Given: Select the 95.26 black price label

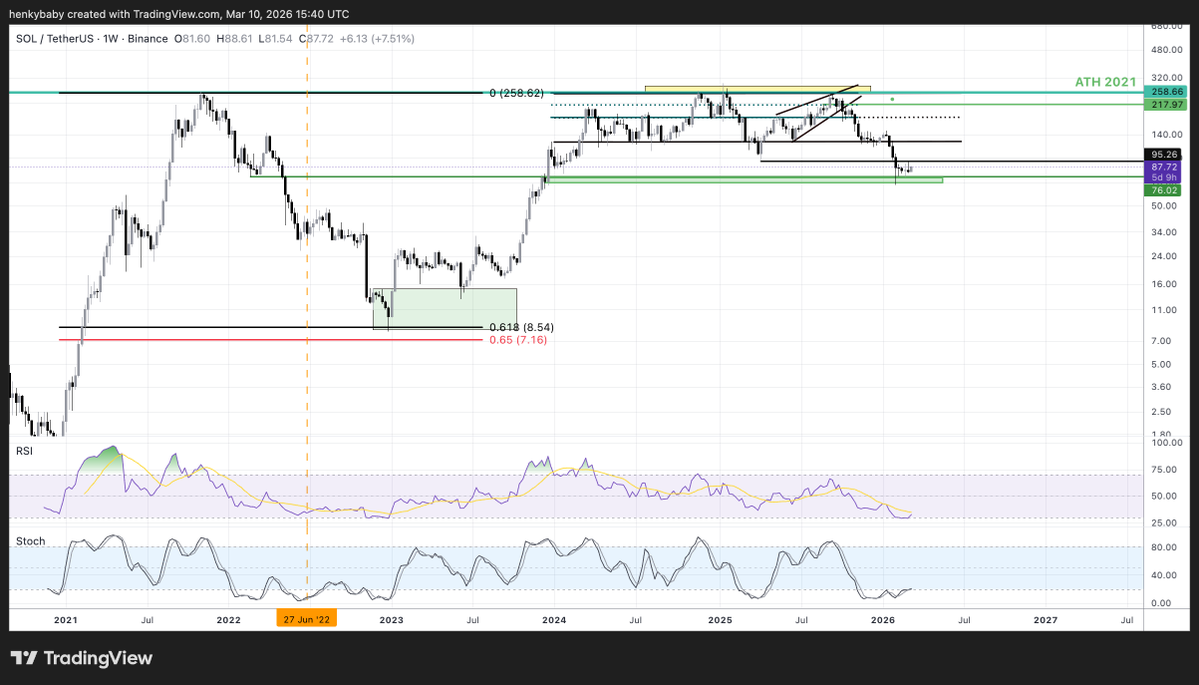Looking at the screenshot, I should coord(1163,154).
